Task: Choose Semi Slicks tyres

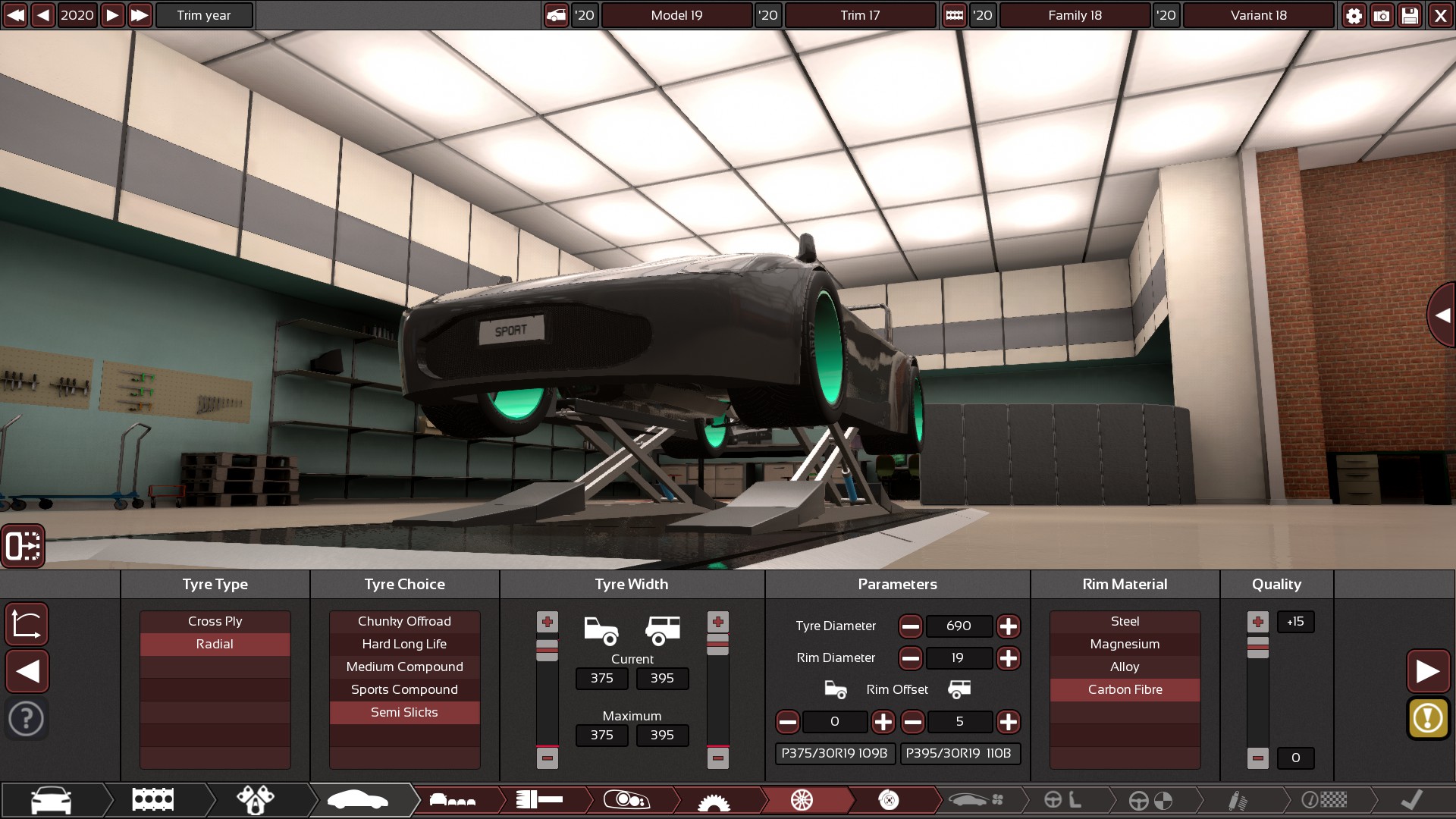Action: coord(404,712)
